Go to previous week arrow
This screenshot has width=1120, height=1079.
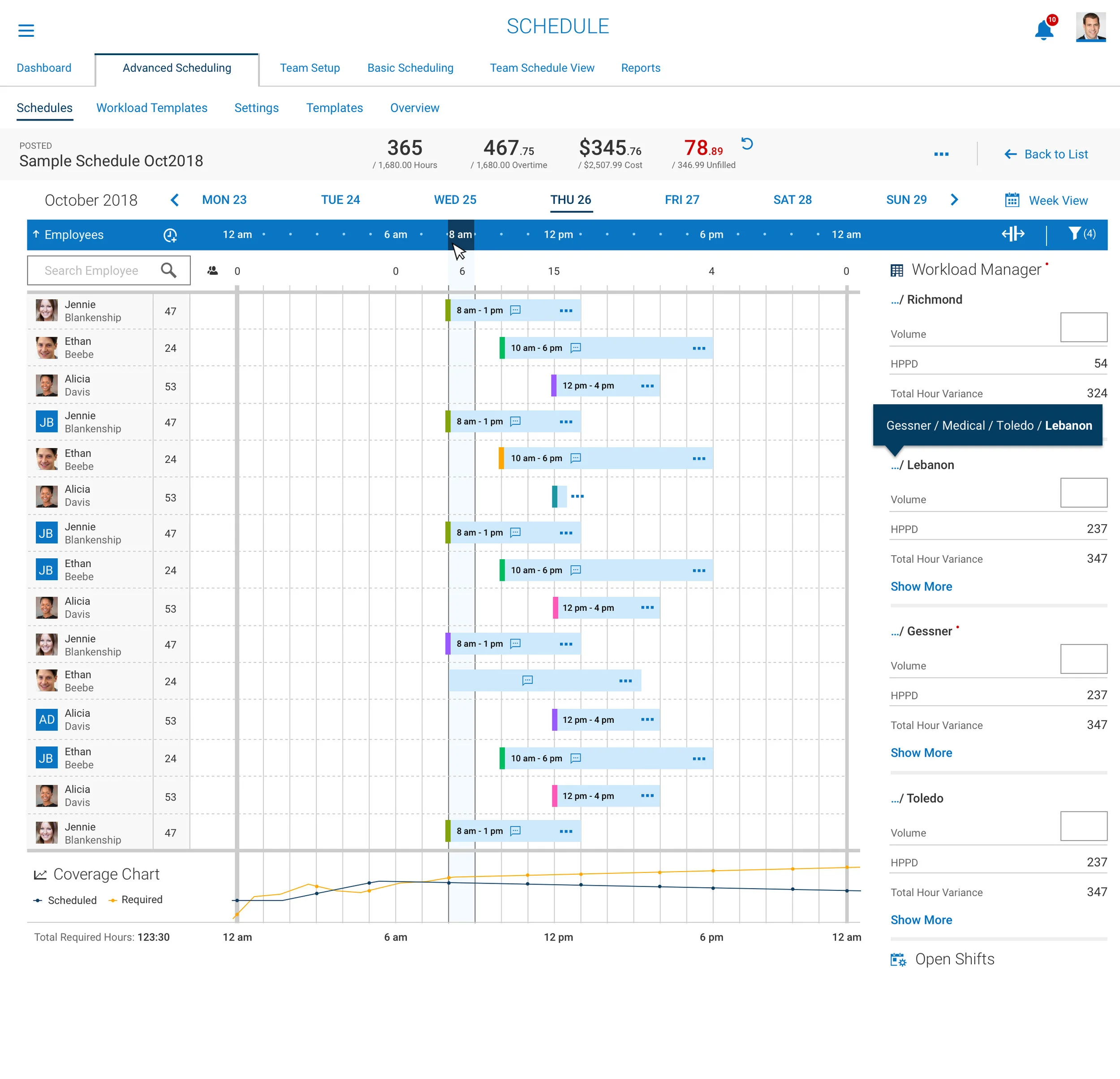pos(175,200)
